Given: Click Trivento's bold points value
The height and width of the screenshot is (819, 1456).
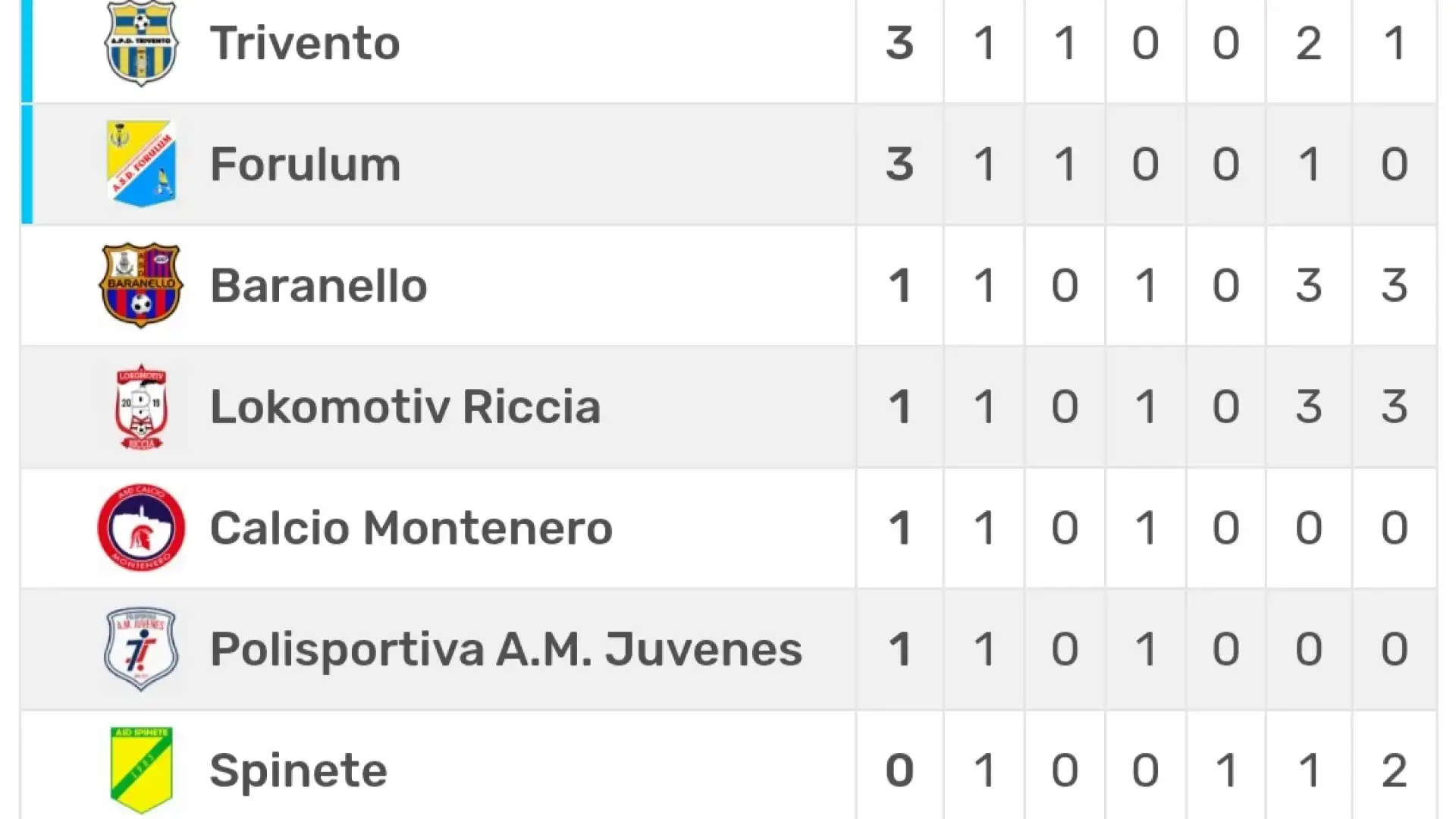Looking at the screenshot, I should (x=899, y=42).
